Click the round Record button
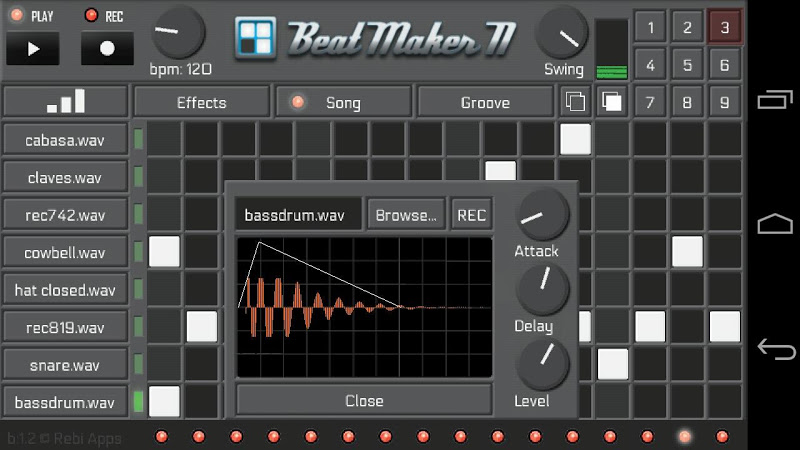Screen dimensions: 800x450 pyautogui.click(x=107, y=48)
